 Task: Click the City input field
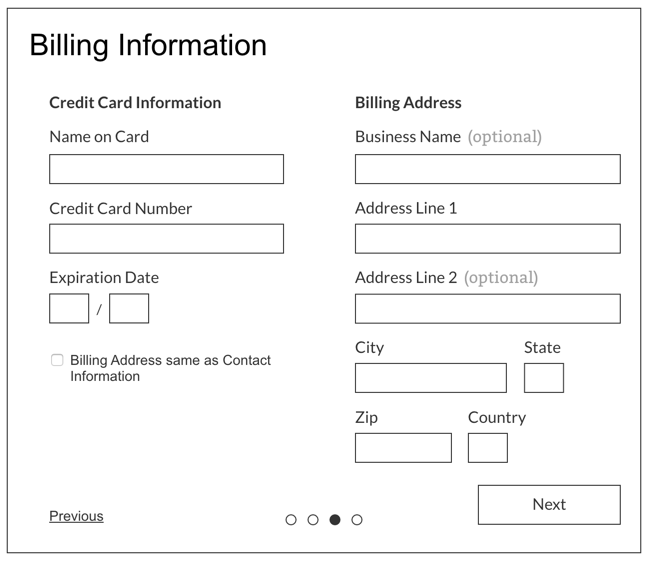[x=430, y=378]
